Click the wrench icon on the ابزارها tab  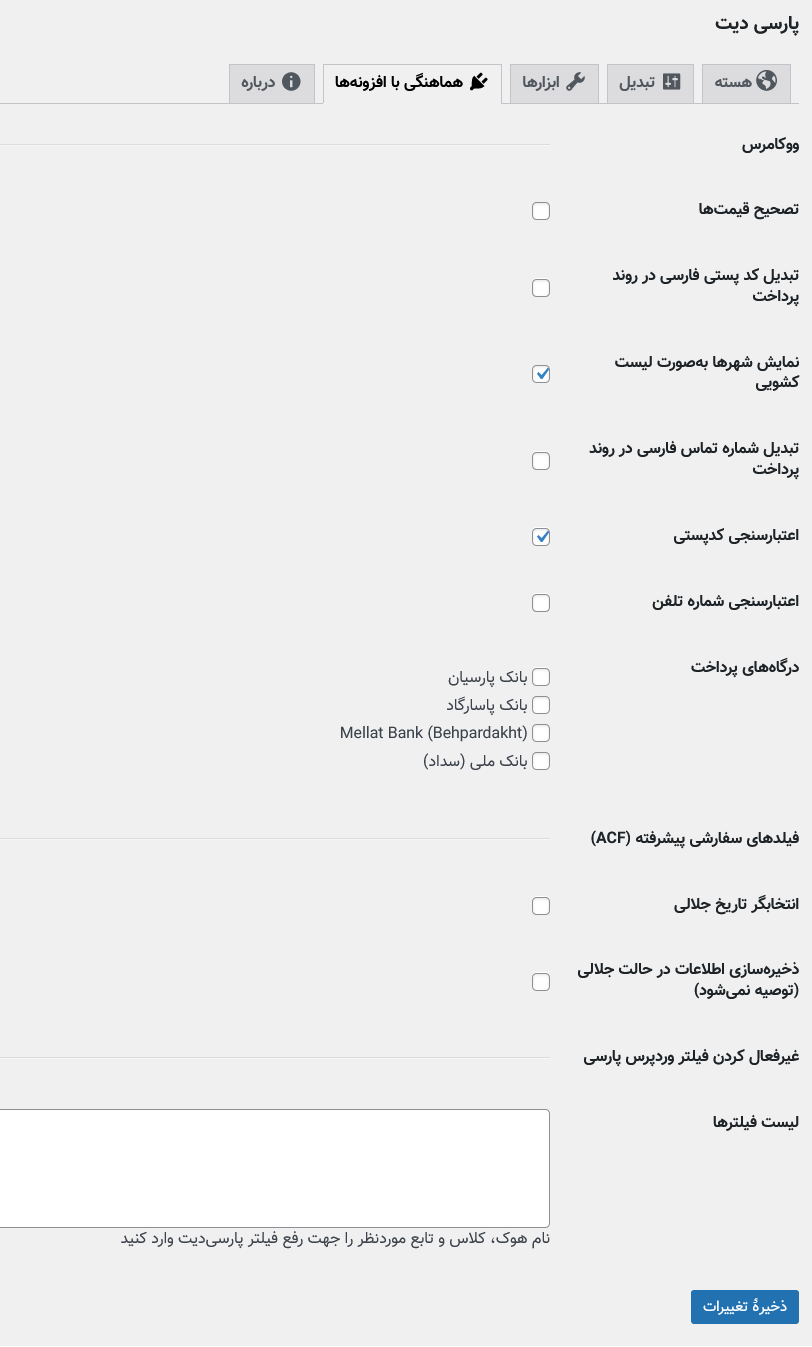click(576, 82)
